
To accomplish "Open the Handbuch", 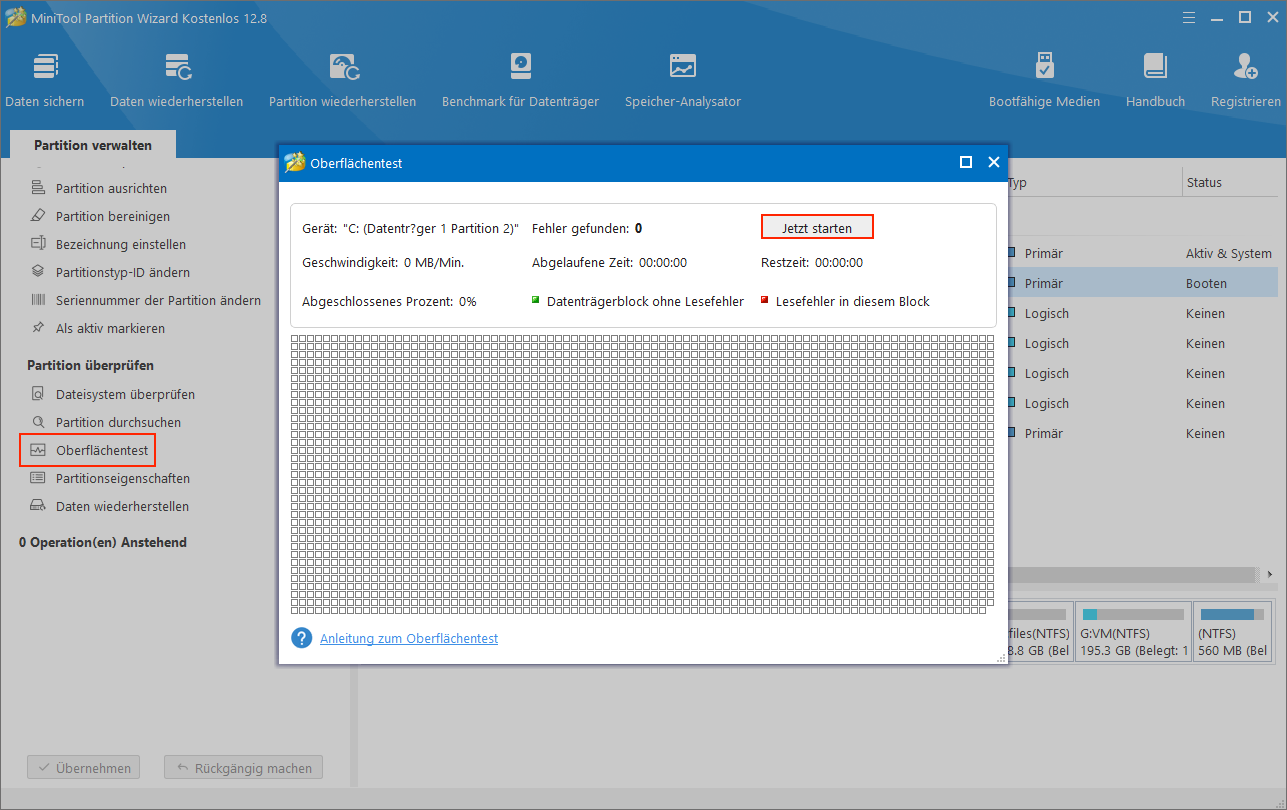I will [1155, 79].
